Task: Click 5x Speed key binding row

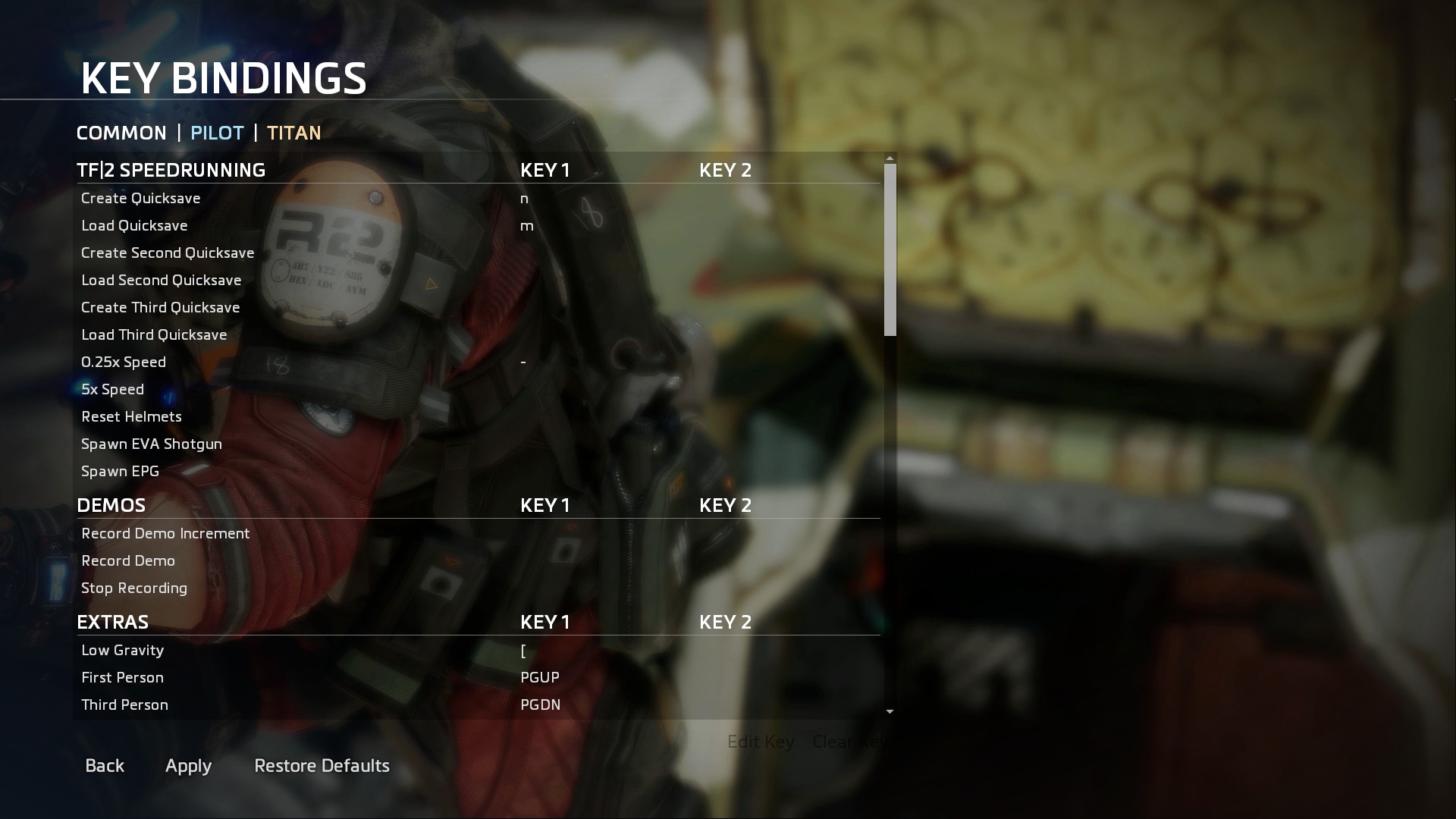Action: tap(112, 388)
